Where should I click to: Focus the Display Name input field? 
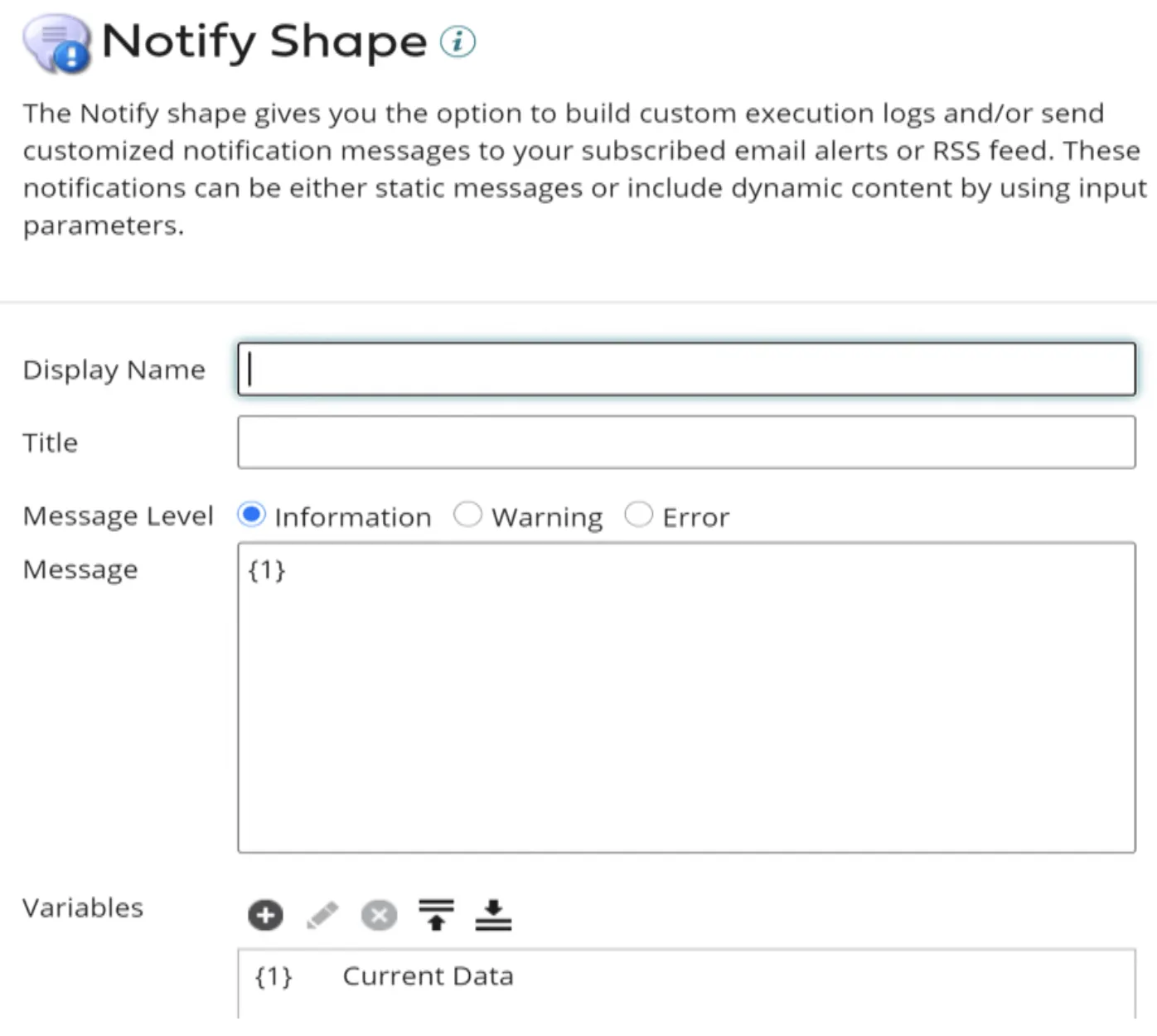click(x=686, y=369)
